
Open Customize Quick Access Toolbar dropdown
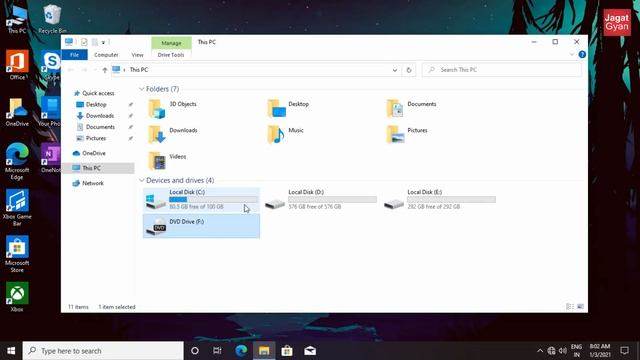pos(103,42)
